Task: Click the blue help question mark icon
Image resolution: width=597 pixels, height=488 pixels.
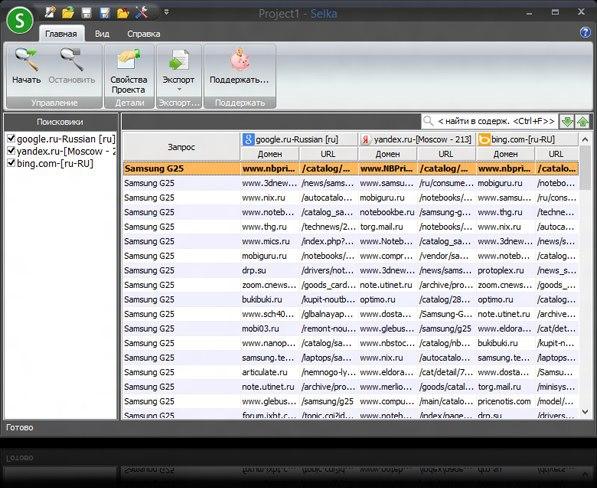Action: (x=585, y=33)
